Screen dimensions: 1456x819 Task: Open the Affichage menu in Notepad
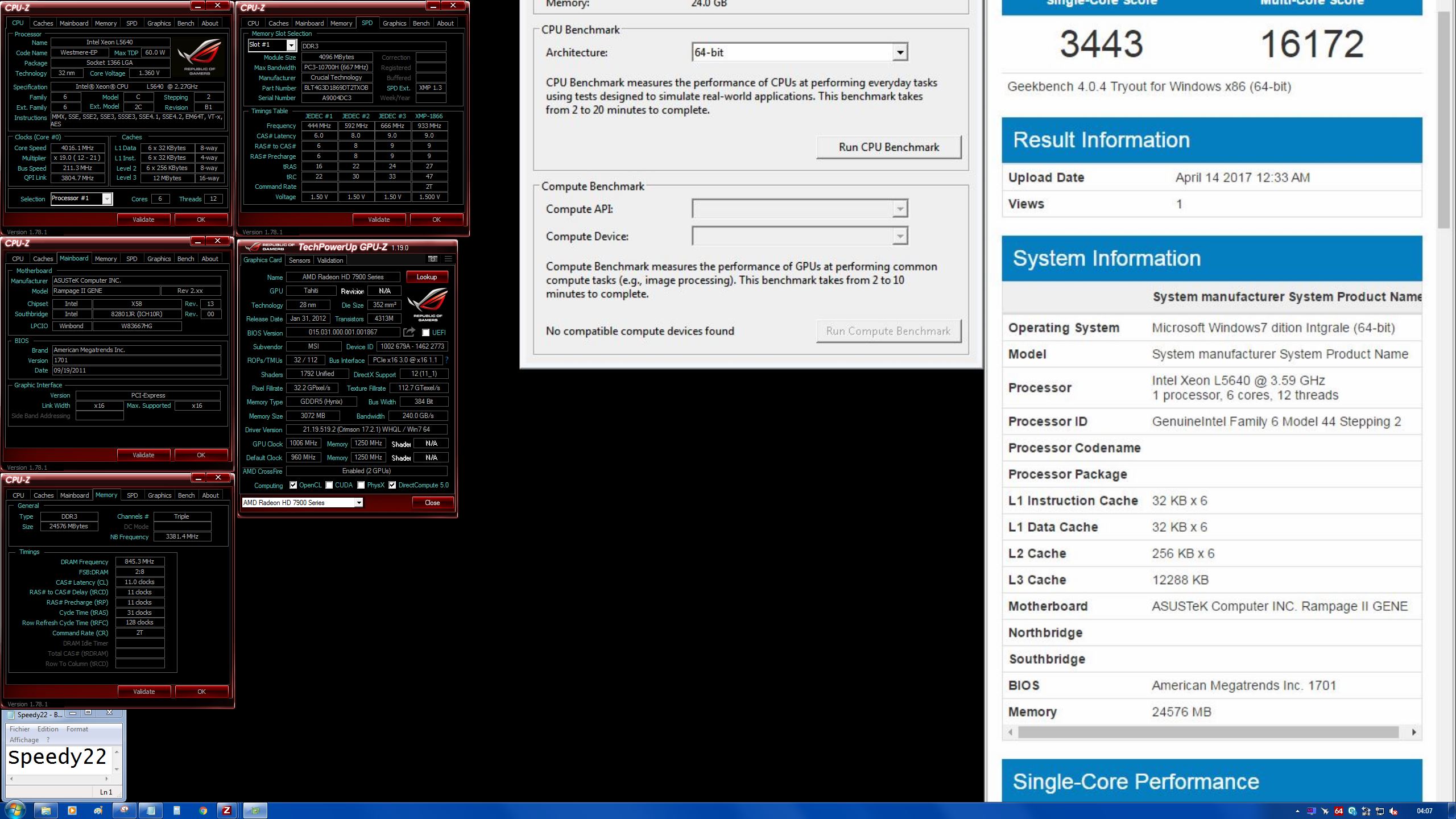pos(24,740)
